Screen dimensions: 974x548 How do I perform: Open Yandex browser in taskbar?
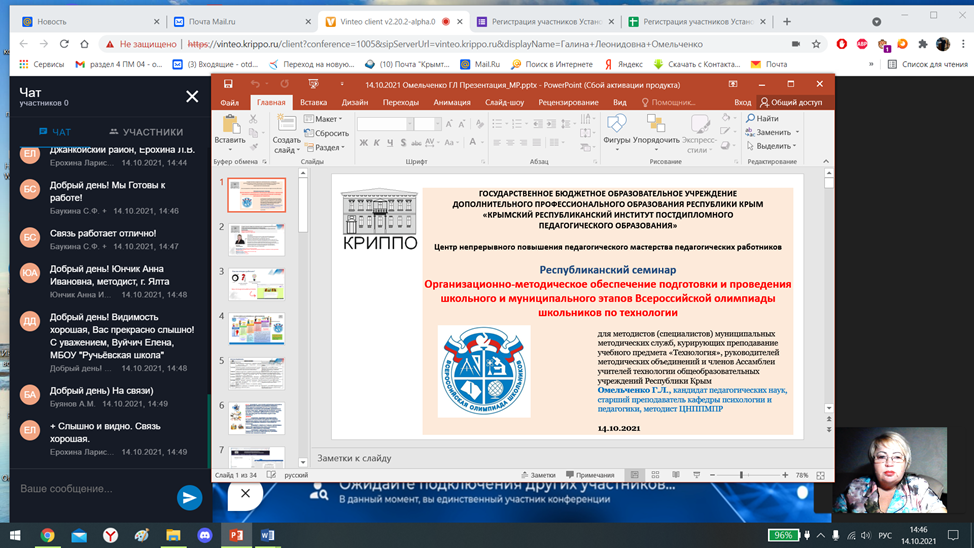click(x=111, y=535)
